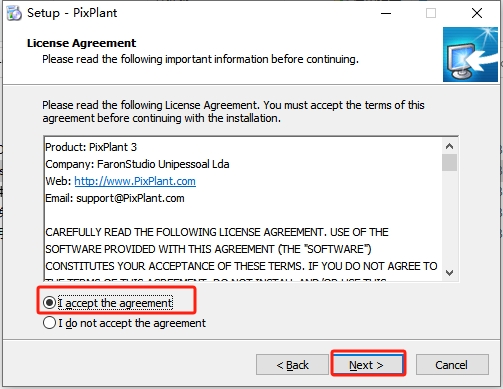
Task: Click the support@PixPlant.com email text
Action: pos(130,198)
